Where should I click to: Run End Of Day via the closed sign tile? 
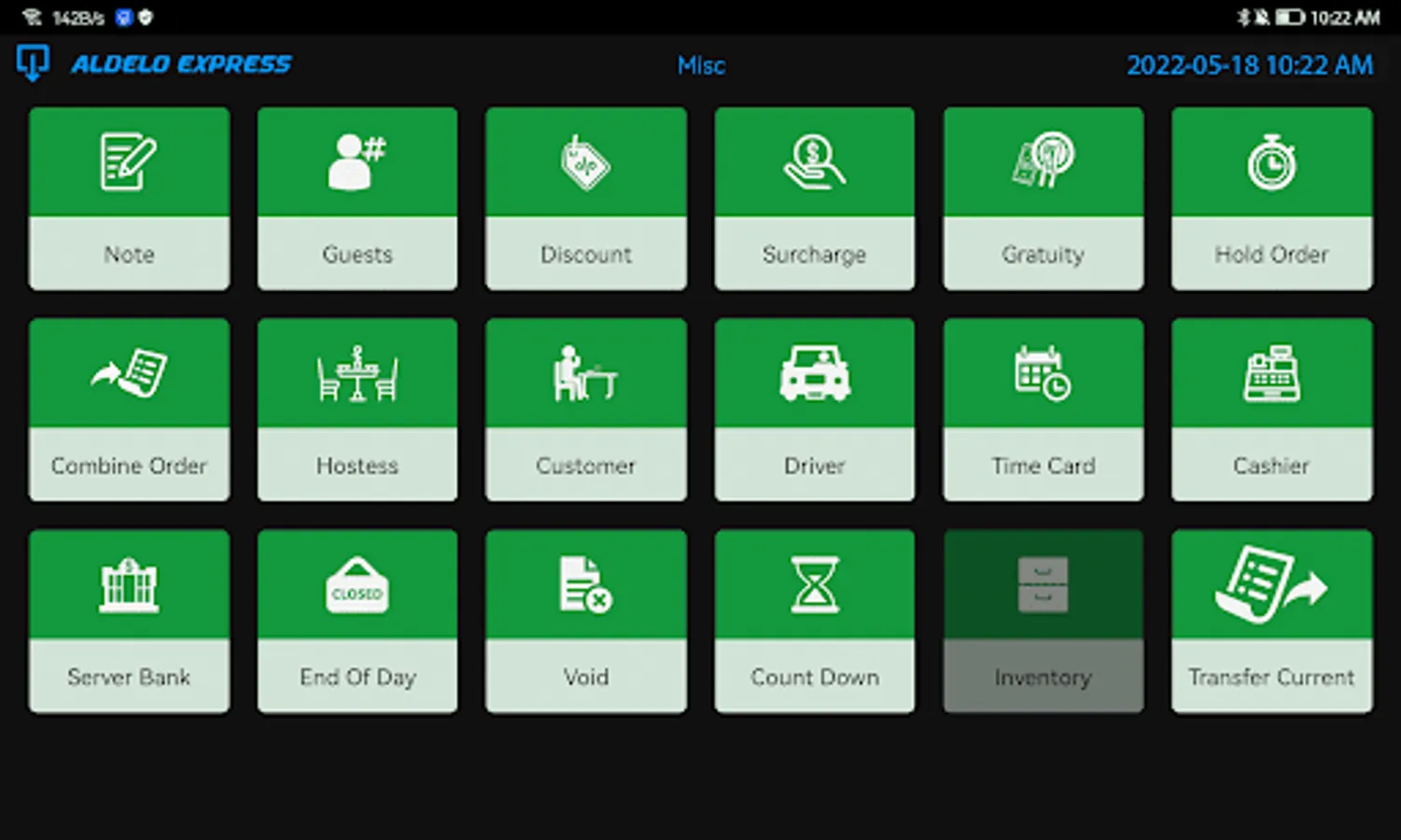point(357,622)
